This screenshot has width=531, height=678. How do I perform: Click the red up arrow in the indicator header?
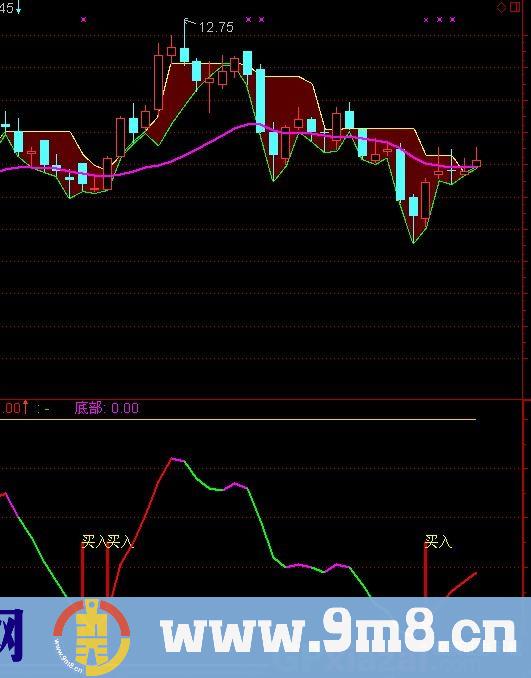(x=26, y=407)
